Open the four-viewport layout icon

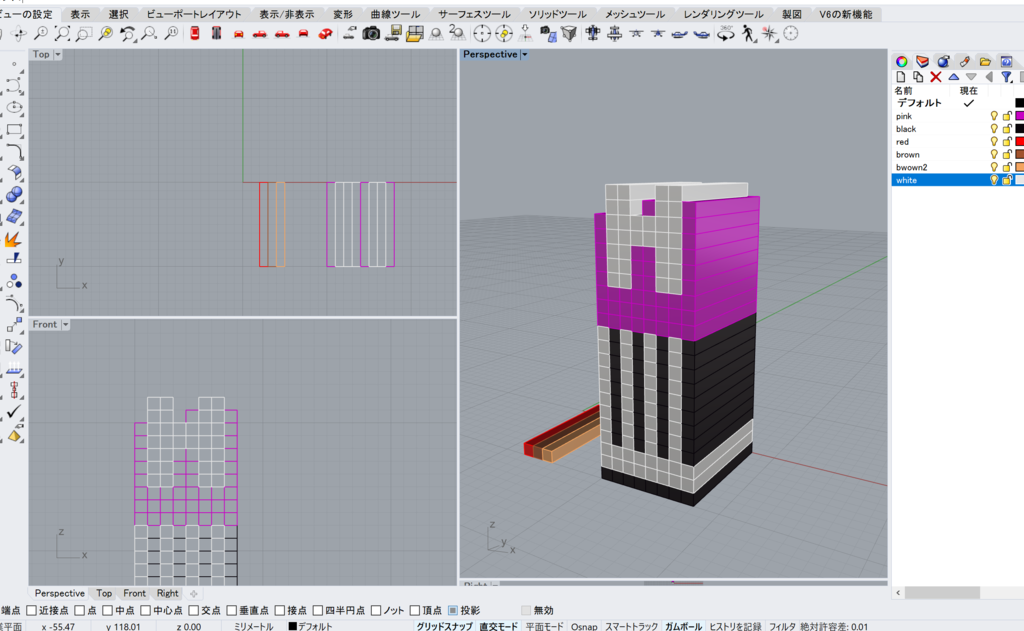tap(415, 34)
